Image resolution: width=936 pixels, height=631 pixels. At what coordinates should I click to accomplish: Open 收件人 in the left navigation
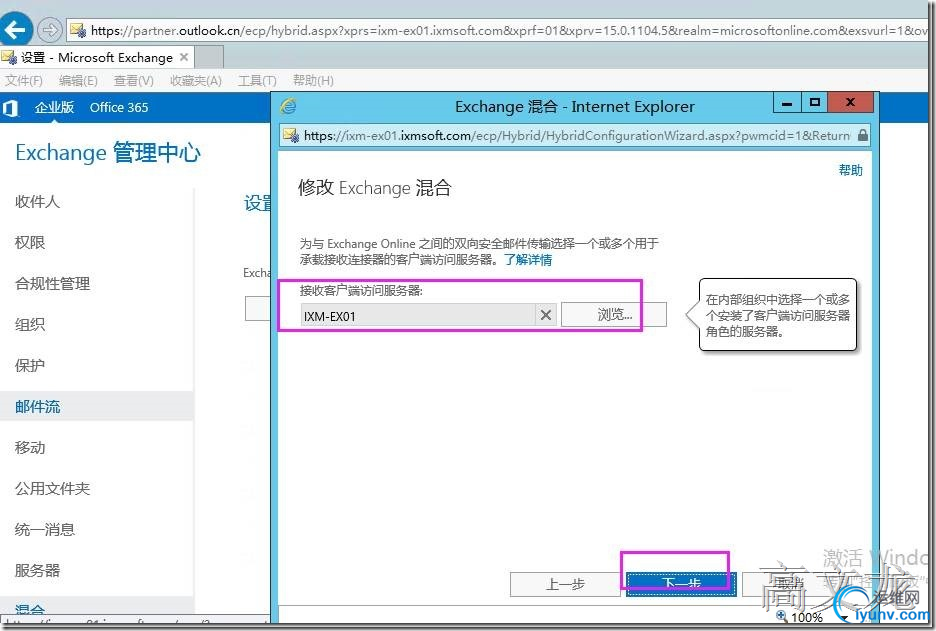38,202
